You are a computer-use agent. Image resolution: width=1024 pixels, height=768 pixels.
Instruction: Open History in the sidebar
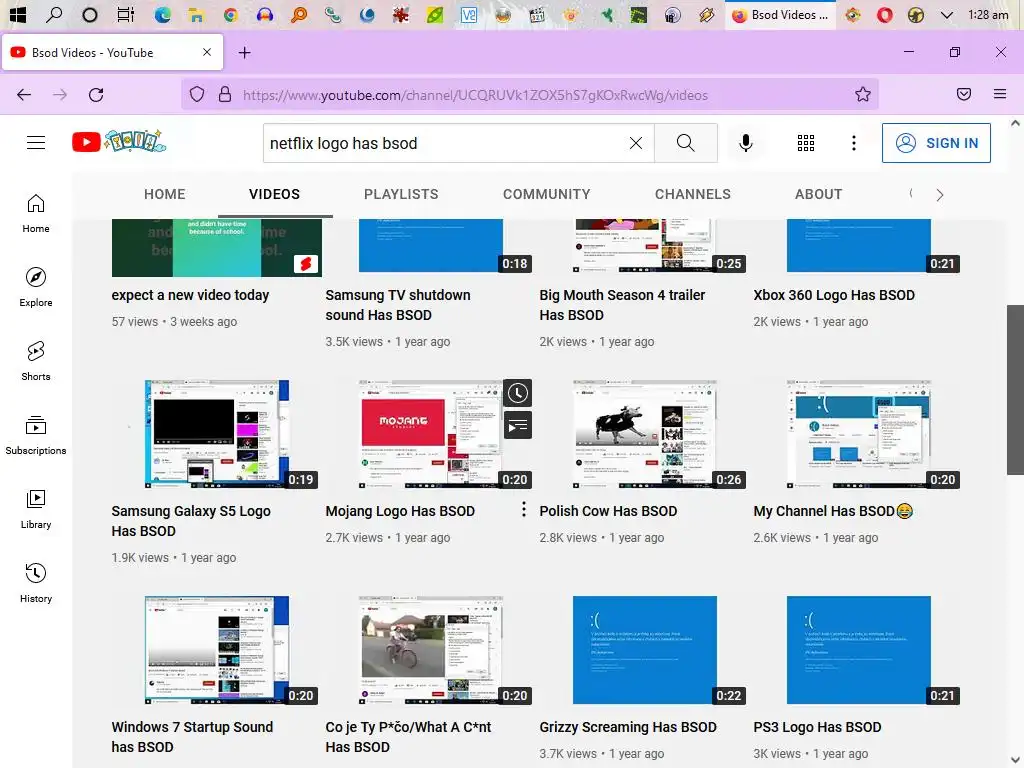(x=36, y=583)
